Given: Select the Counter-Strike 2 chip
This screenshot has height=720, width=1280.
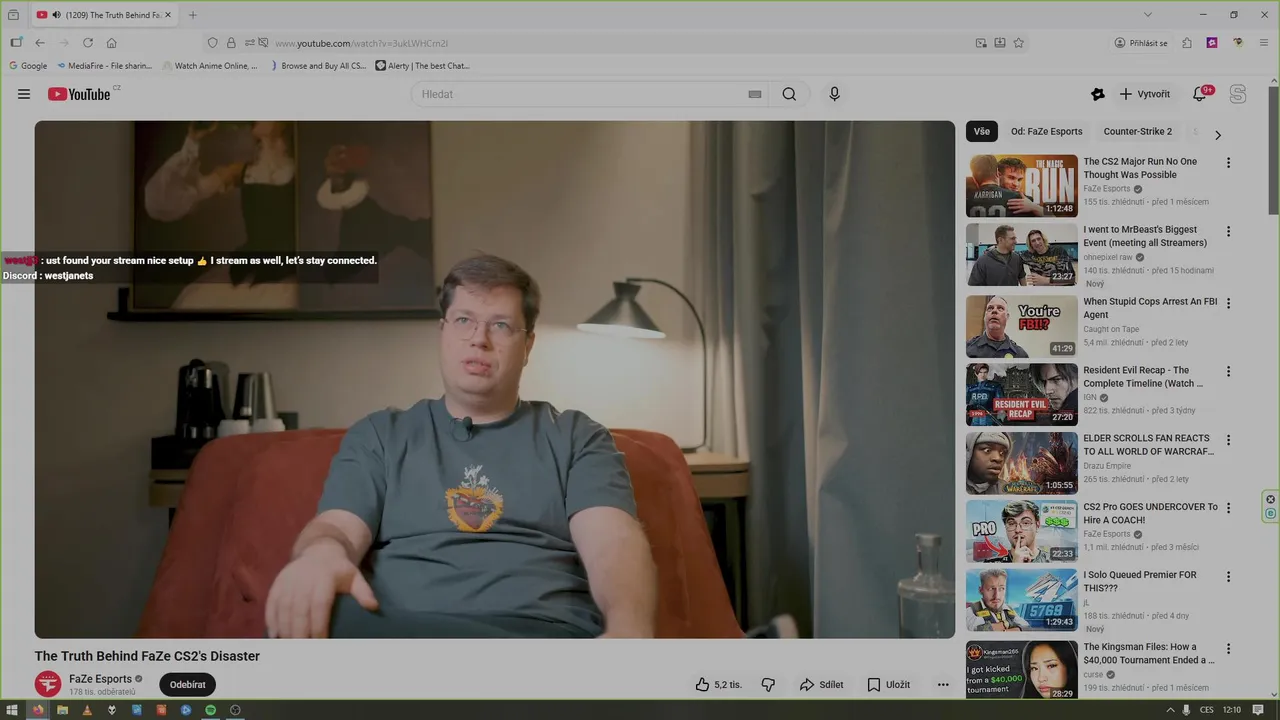Looking at the screenshot, I should point(1137,131).
